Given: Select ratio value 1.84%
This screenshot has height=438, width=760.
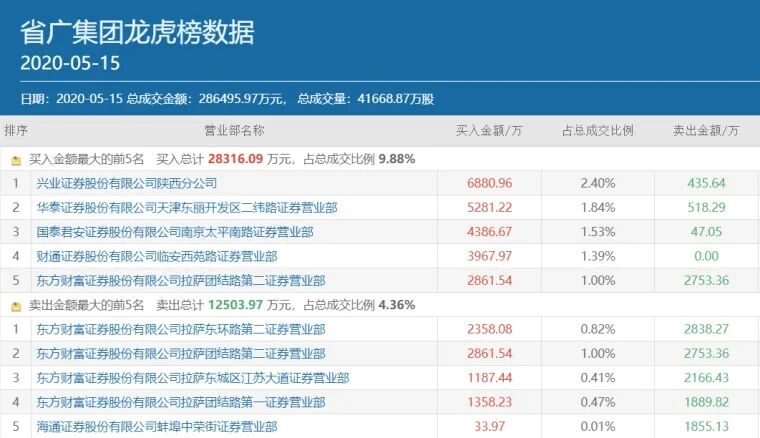Looking at the screenshot, I should (x=598, y=207).
